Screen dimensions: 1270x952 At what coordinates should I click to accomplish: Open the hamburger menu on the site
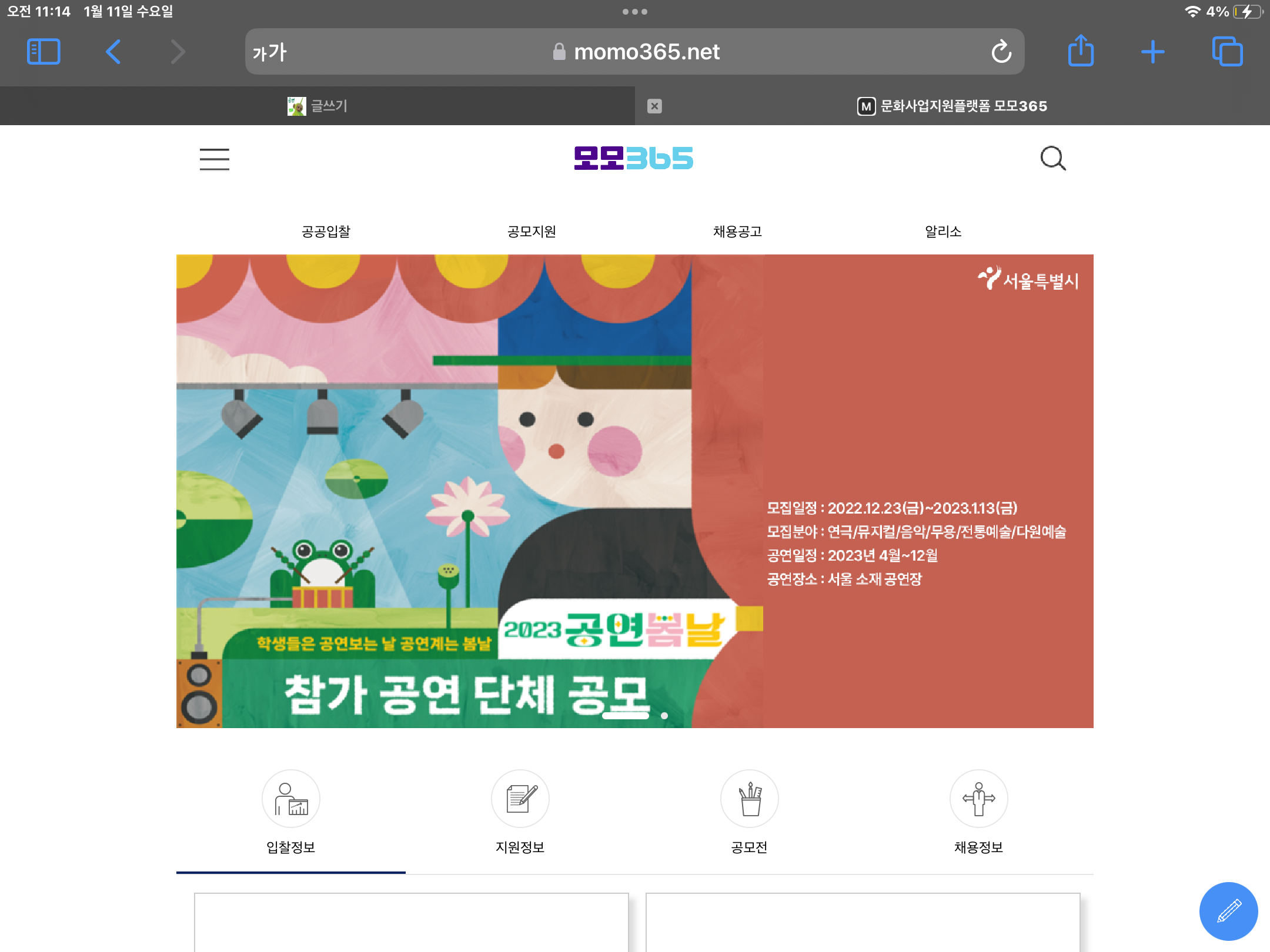[x=215, y=159]
